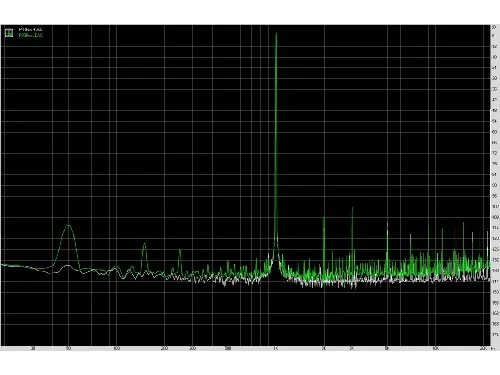Image resolution: width=500 pixels, height=375 pixels.
Task: Click the legend icon in the top-left corner
Action: [x=9, y=33]
